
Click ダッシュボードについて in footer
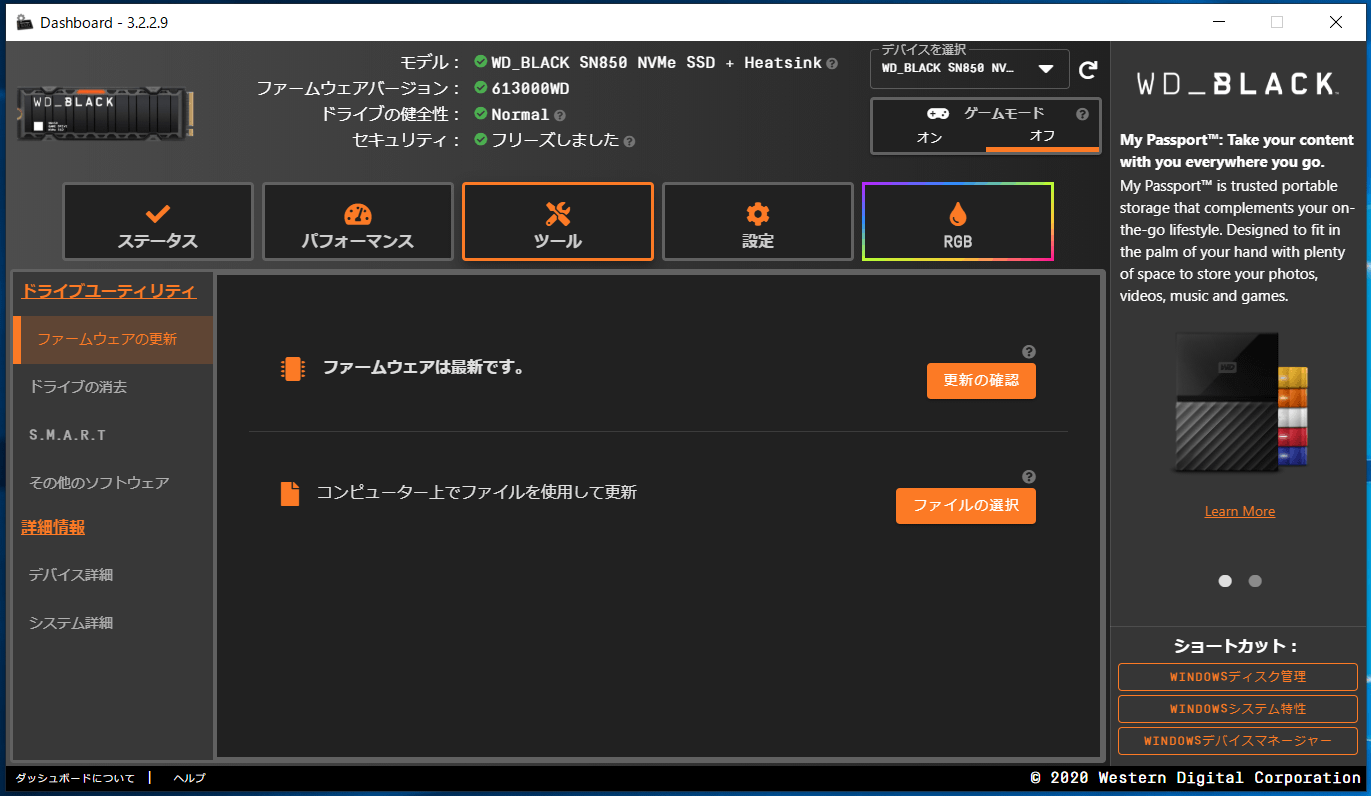point(75,778)
